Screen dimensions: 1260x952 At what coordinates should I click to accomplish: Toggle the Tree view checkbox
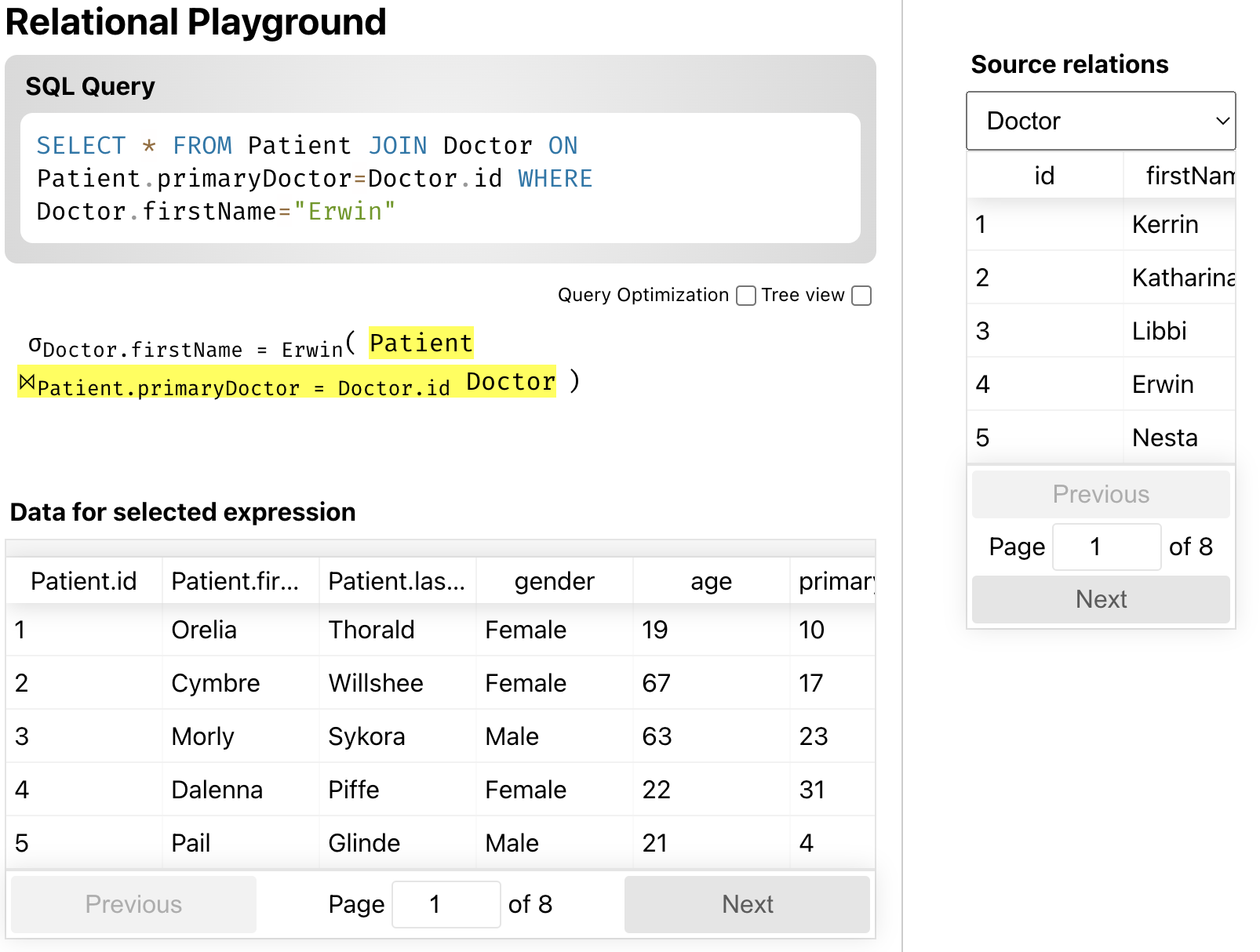pyautogui.click(x=861, y=296)
